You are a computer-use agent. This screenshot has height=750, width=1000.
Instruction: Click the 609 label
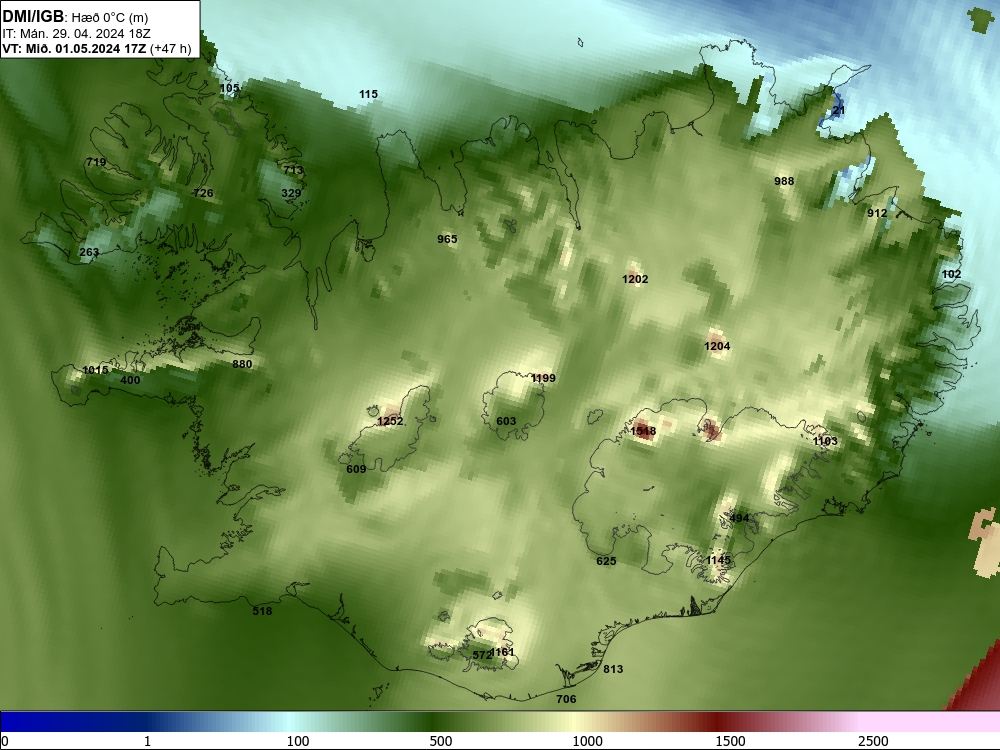click(x=356, y=469)
